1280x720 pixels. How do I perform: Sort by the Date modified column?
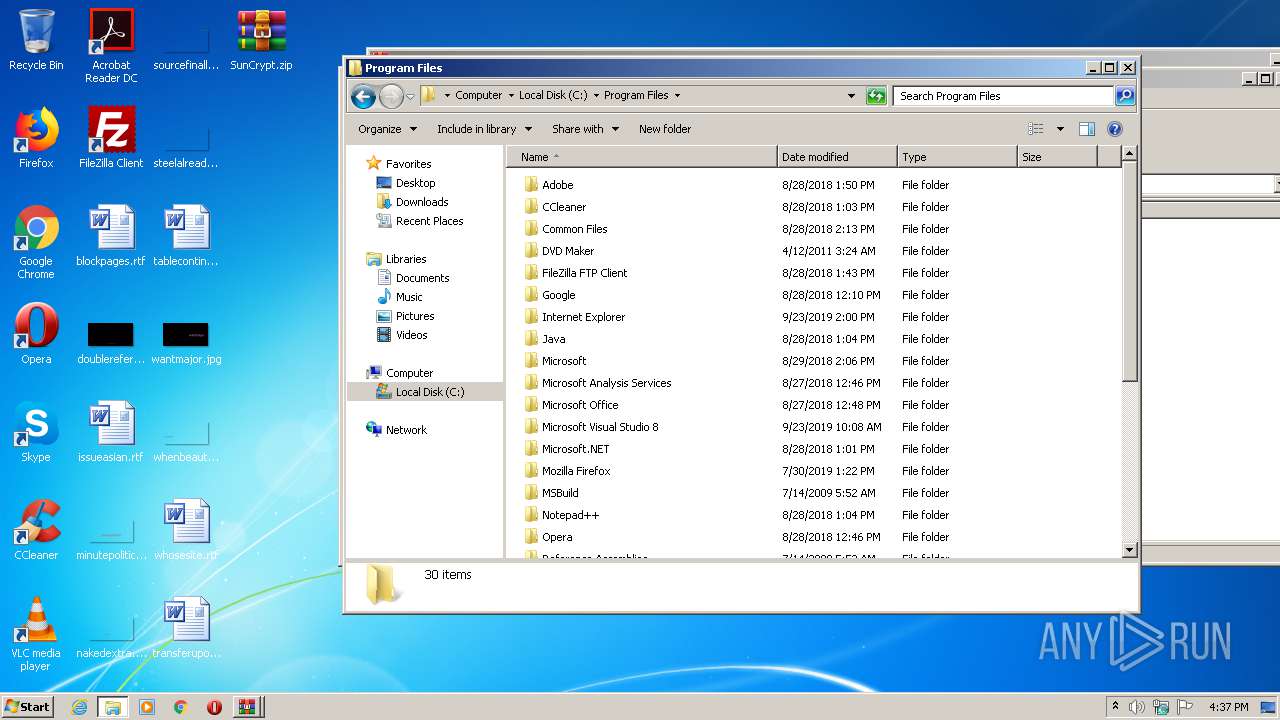click(x=837, y=157)
